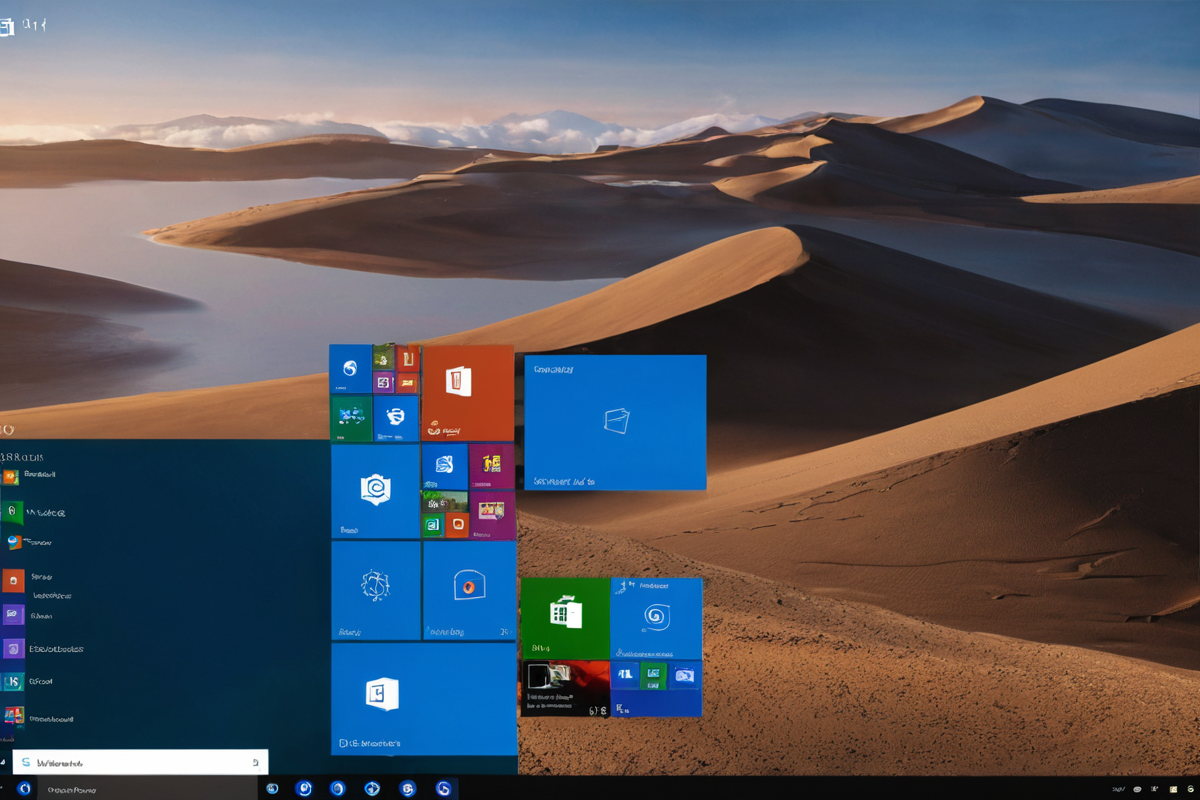Open the round blue-and-orange browser icon in the app list
This screenshot has height=800, width=1200.
tap(14, 542)
